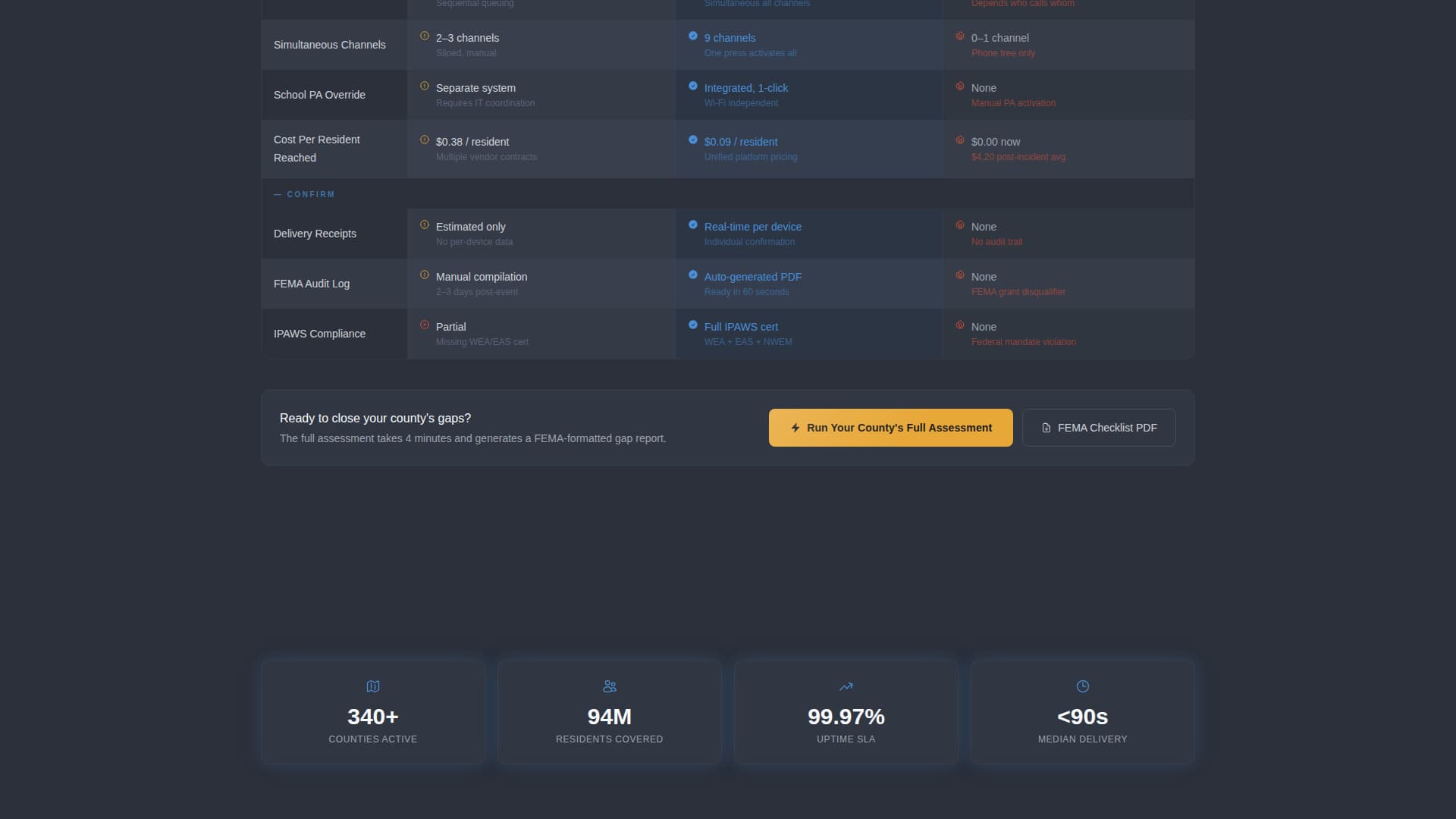The height and width of the screenshot is (819, 1456).
Task: Click the map icon above 340+ Counties Active
Action: pos(372,686)
